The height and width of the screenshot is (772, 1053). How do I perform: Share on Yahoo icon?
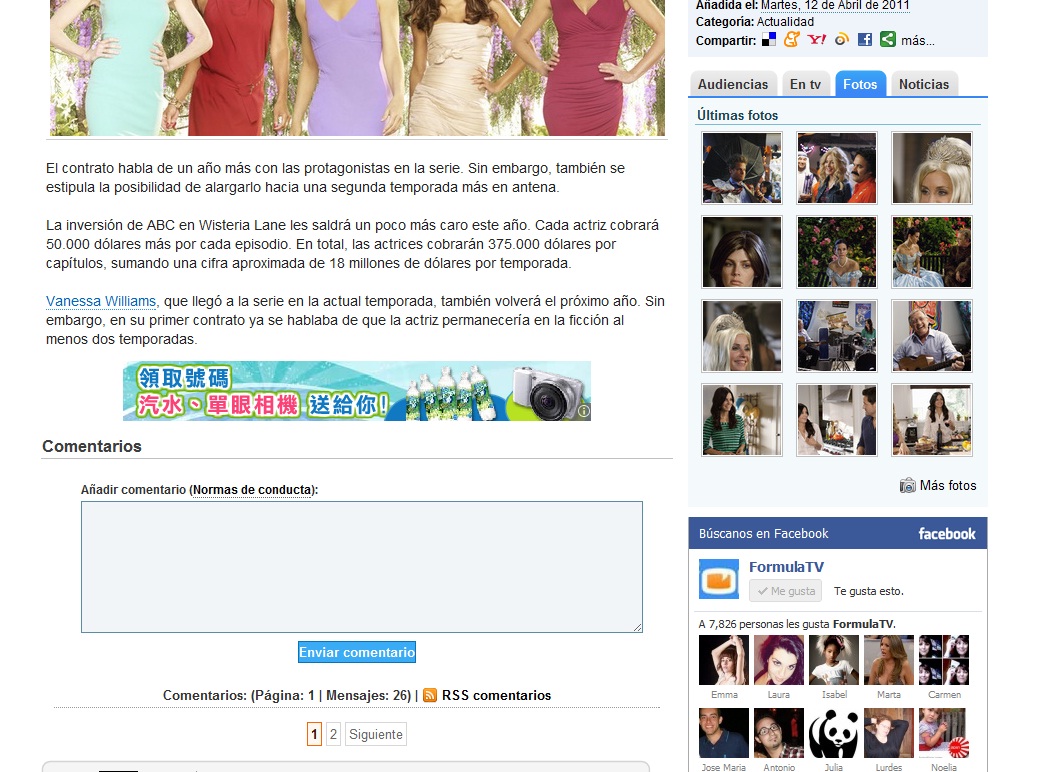click(817, 40)
